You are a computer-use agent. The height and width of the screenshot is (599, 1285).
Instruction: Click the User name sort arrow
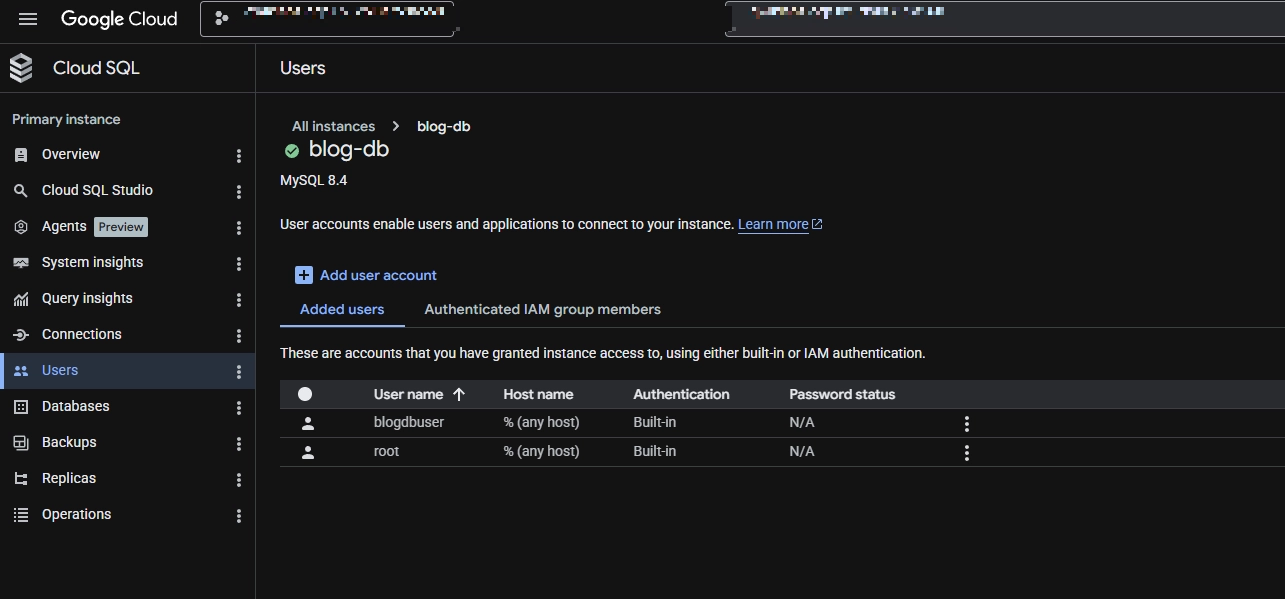tap(459, 394)
